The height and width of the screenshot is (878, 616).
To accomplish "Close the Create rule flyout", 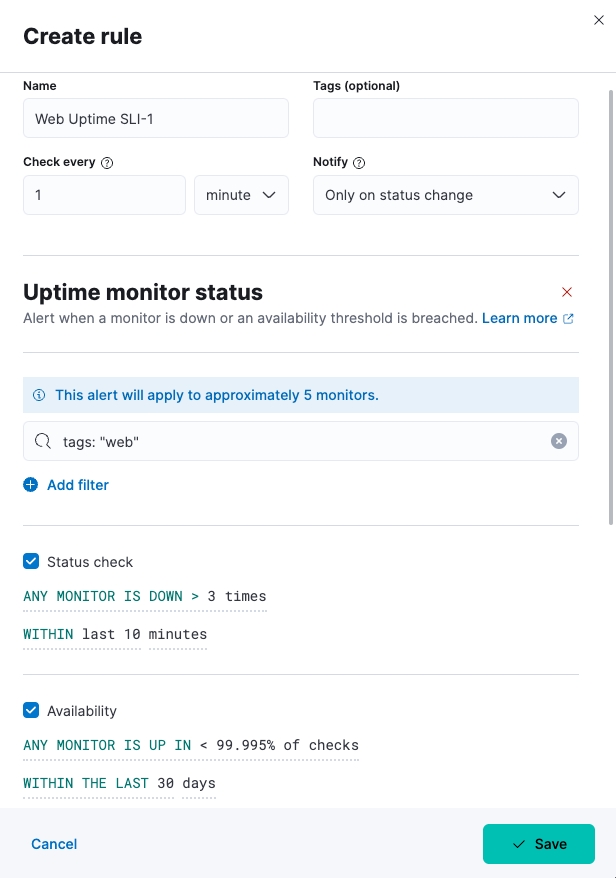I will (599, 20).
